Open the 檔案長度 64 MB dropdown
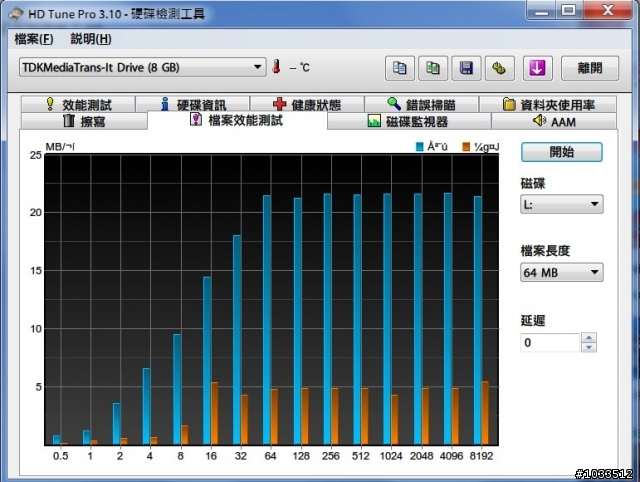Image resolution: width=640 pixels, height=482 pixels. pyautogui.click(x=562, y=272)
